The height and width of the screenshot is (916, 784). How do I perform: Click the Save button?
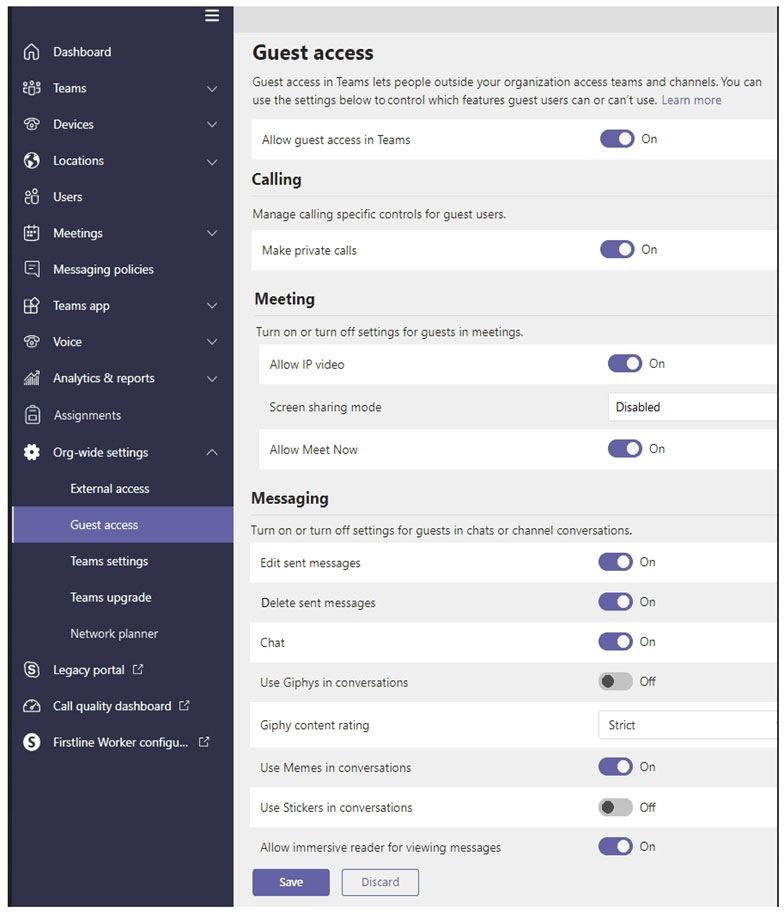291,882
